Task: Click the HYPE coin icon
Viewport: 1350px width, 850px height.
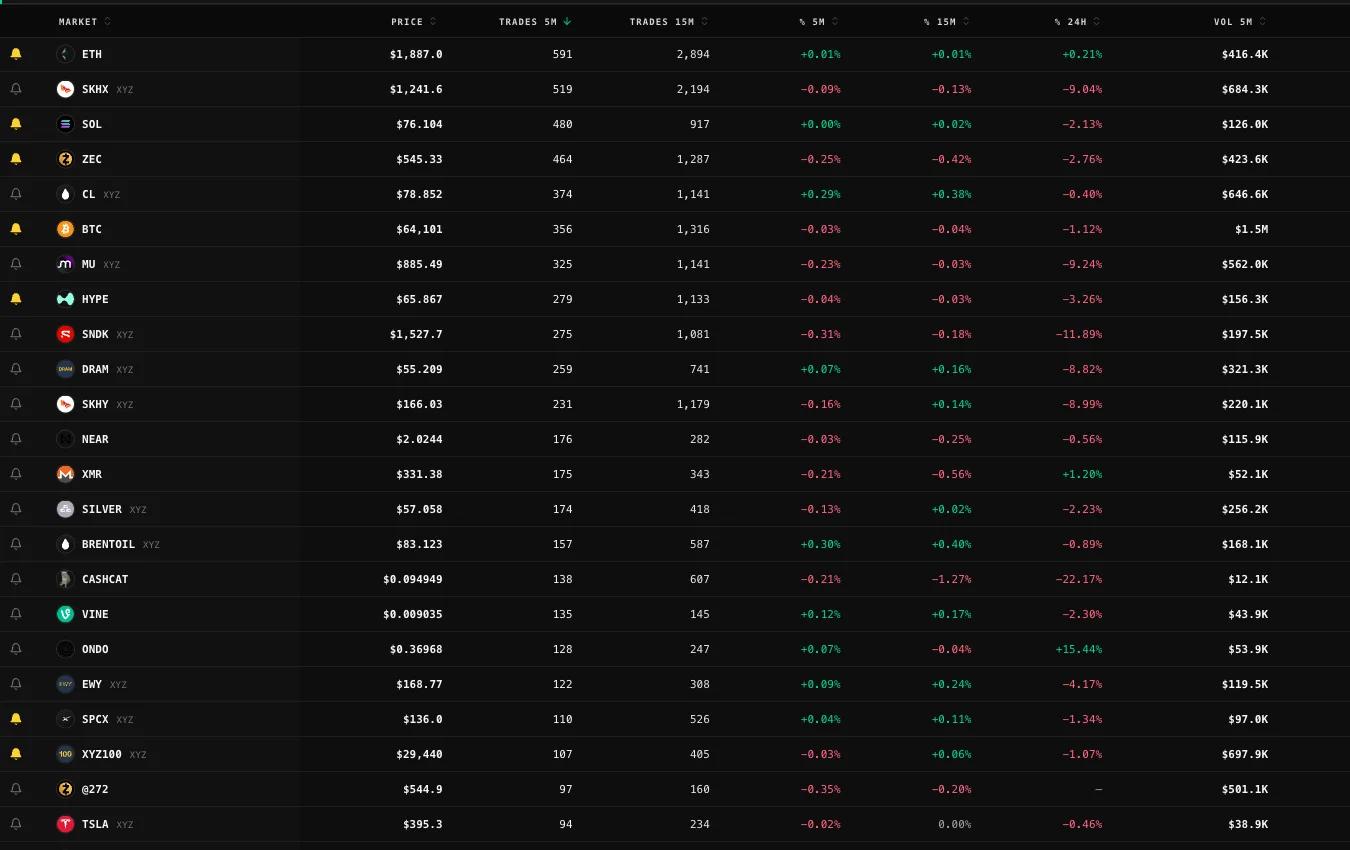Action: point(65,299)
